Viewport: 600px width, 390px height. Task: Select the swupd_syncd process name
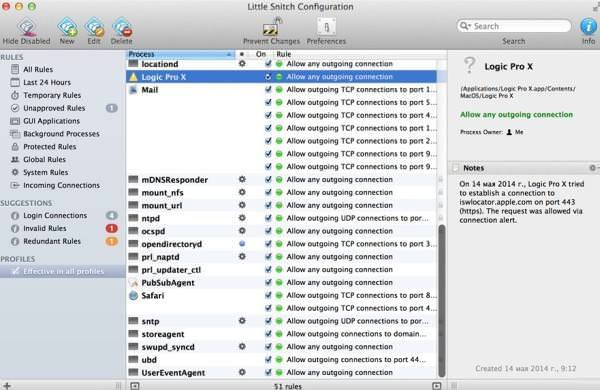click(168, 347)
